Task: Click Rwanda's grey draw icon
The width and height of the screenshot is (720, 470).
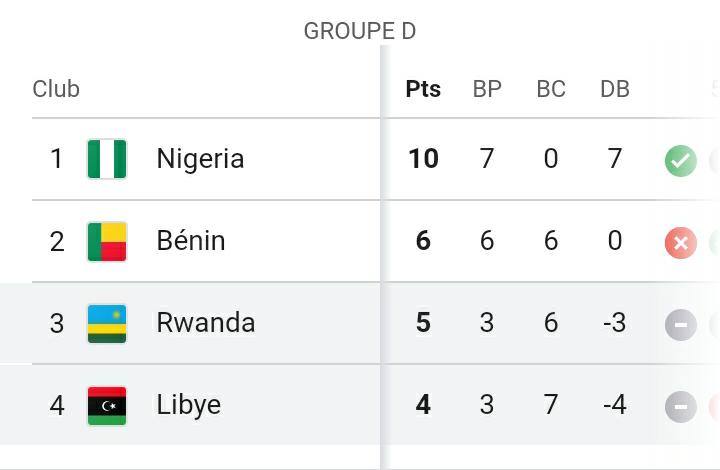Action: tap(681, 325)
